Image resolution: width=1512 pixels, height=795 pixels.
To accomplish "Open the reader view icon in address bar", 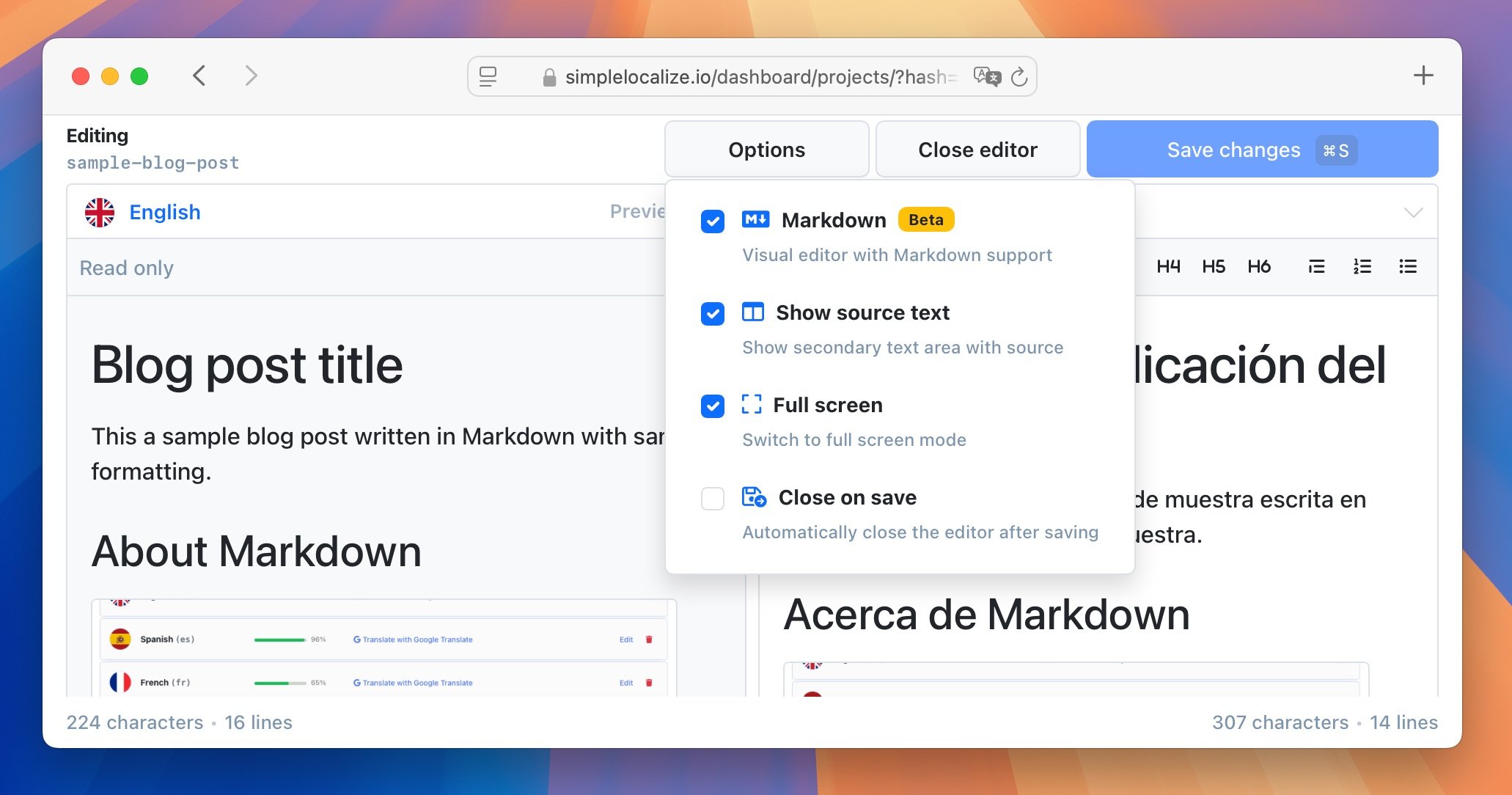I will click(x=488, y=76).
